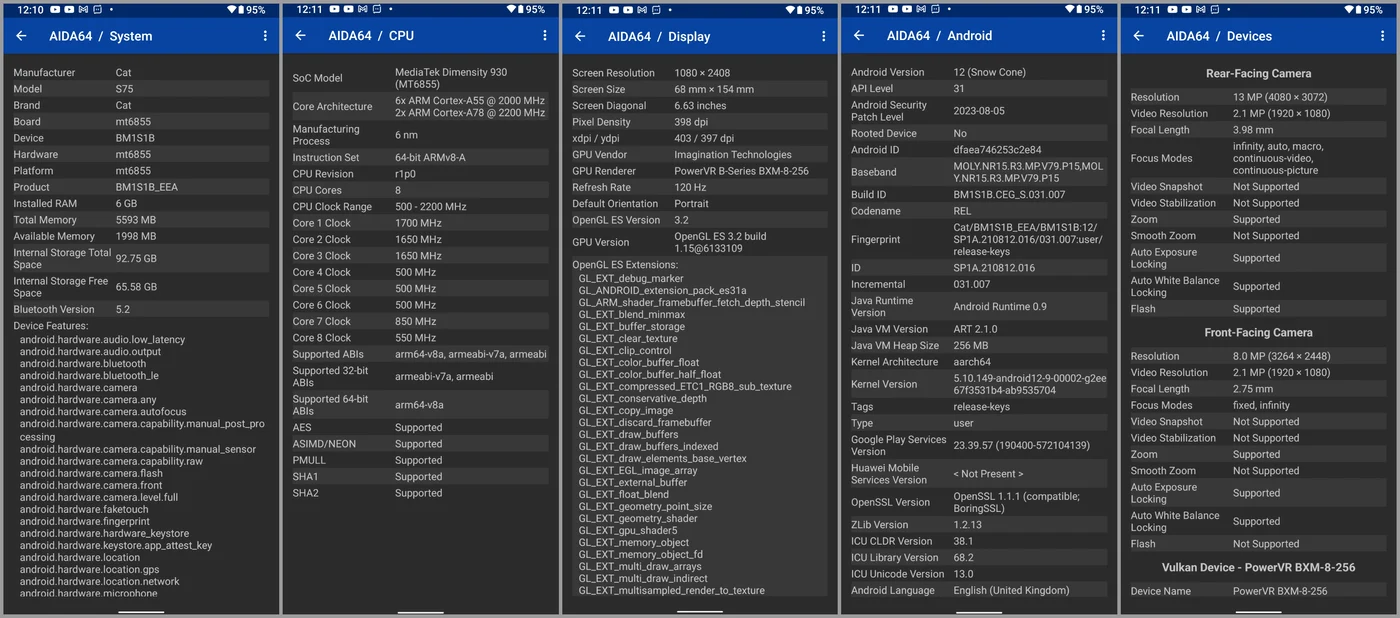This screenshot has width=1400, height=618.
Task: Select Bluetooth Version 5.2 row
Action: tap(140, 310)
